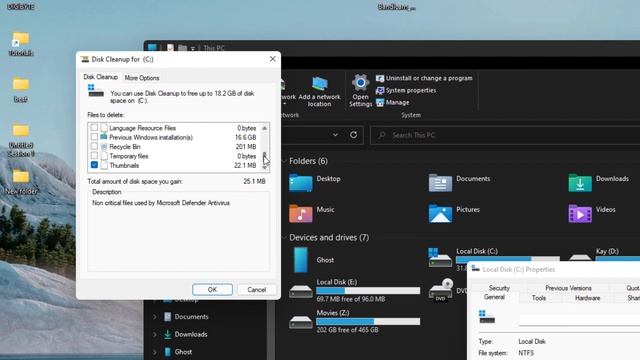Open the Documents folder icon
Viewport: 640px width, 360px height.
tap(440, 182)
